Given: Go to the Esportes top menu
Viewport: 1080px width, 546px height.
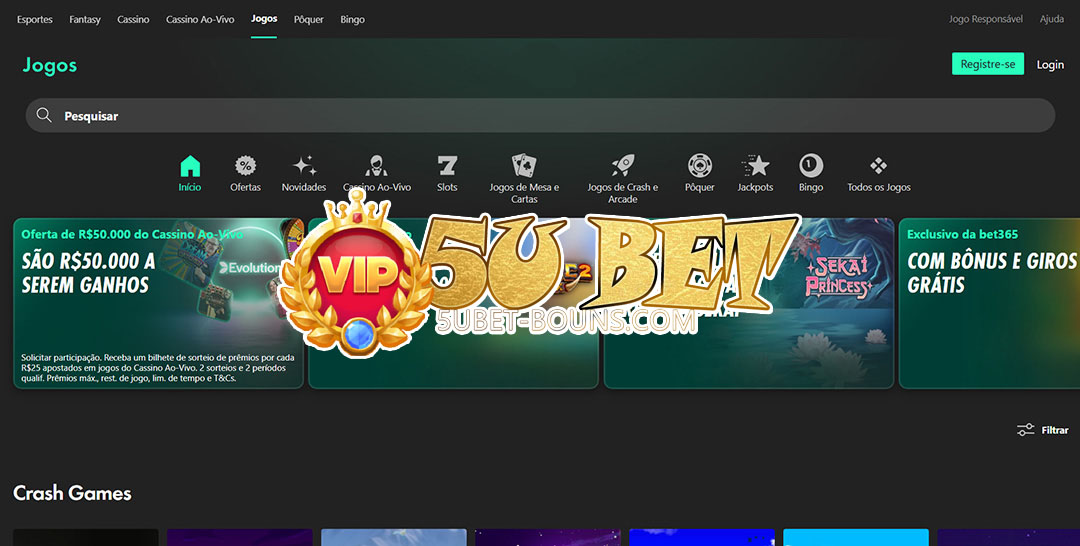Looking at the screenshot, I should (34, 19).
